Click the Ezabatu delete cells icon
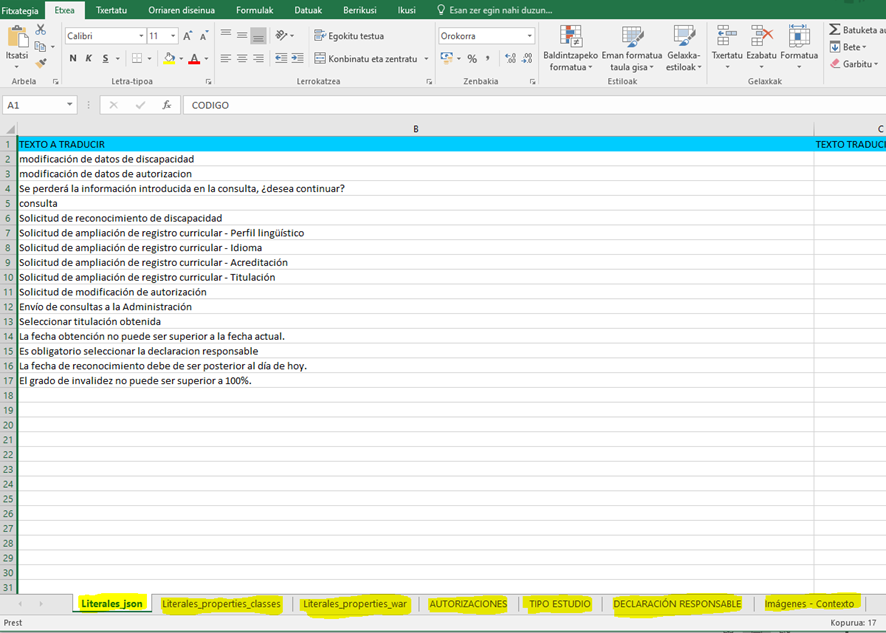Image resolution: width=886 pixels, height=633 pixels. tap(761, 44)
